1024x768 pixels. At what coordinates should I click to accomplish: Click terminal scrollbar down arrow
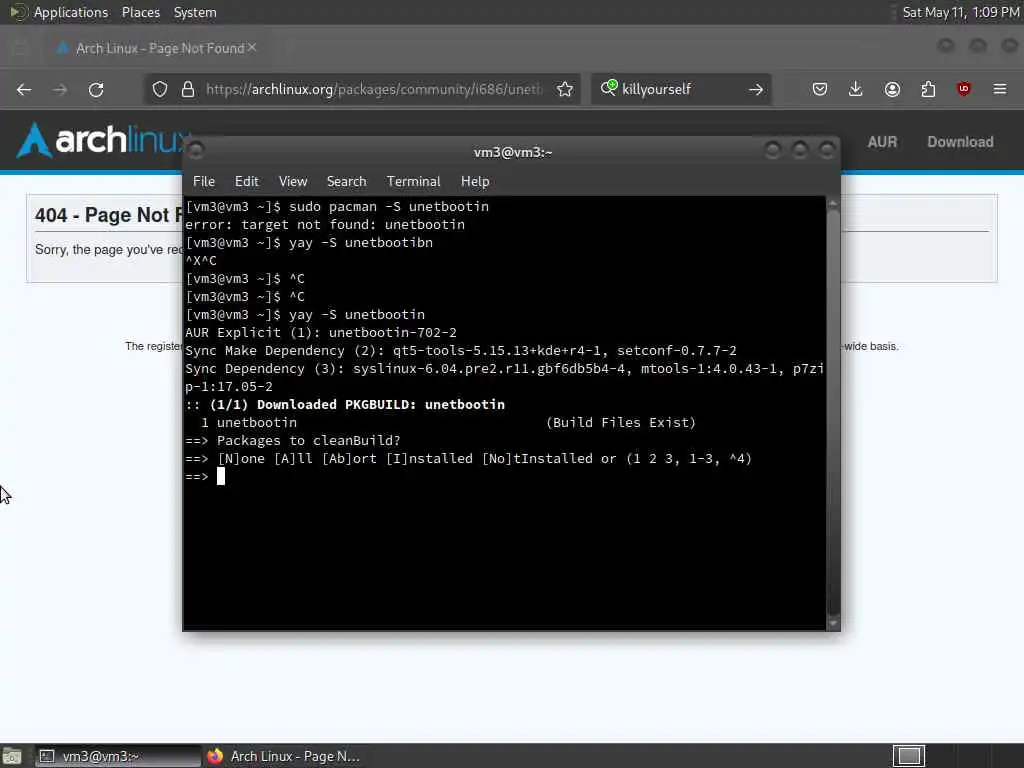[x=833, y=624]
